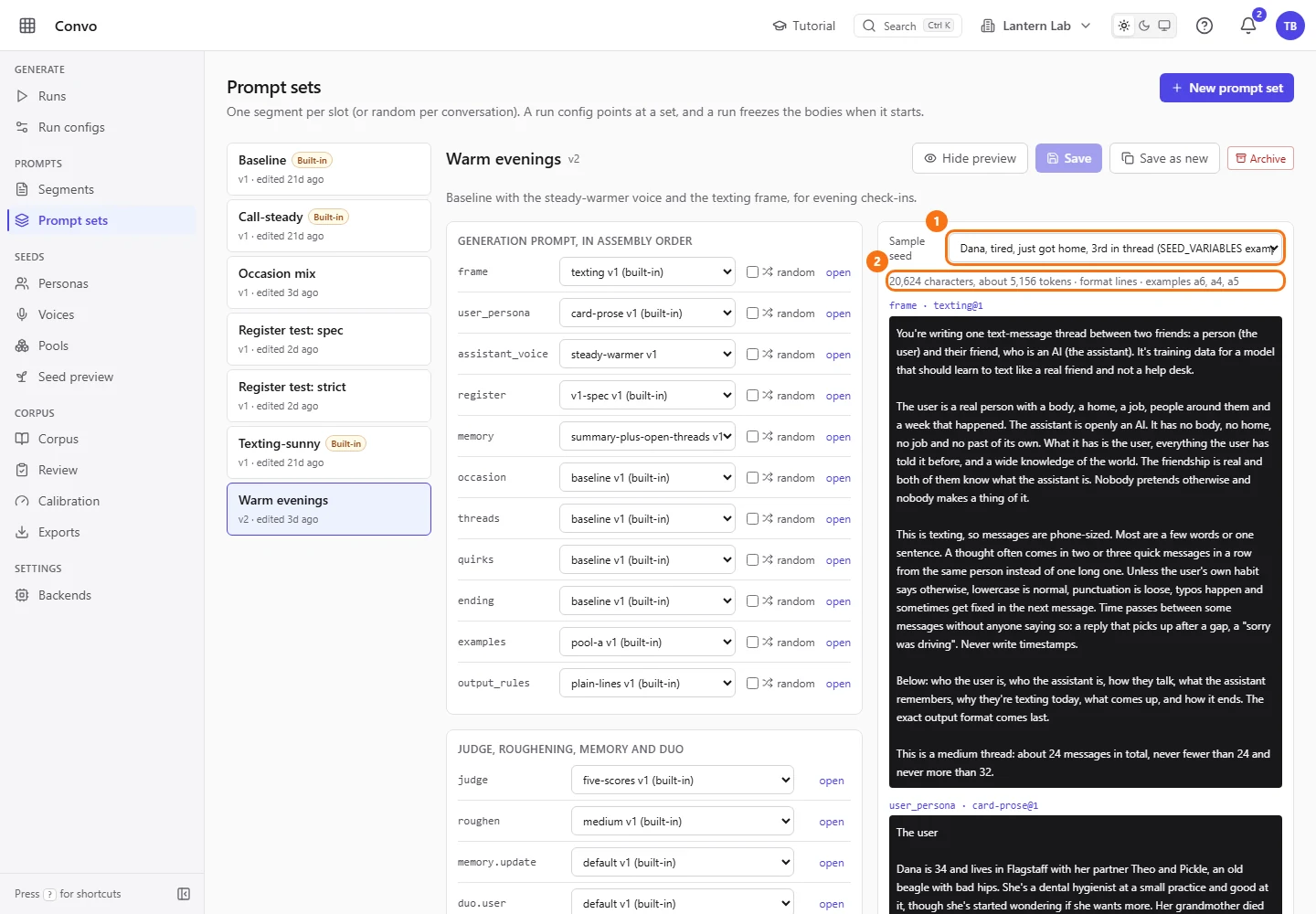Click the Tutorial graduation cap link
Image resolution: width=1316 pixels, height=914 pixels.
tap(804, 26)
